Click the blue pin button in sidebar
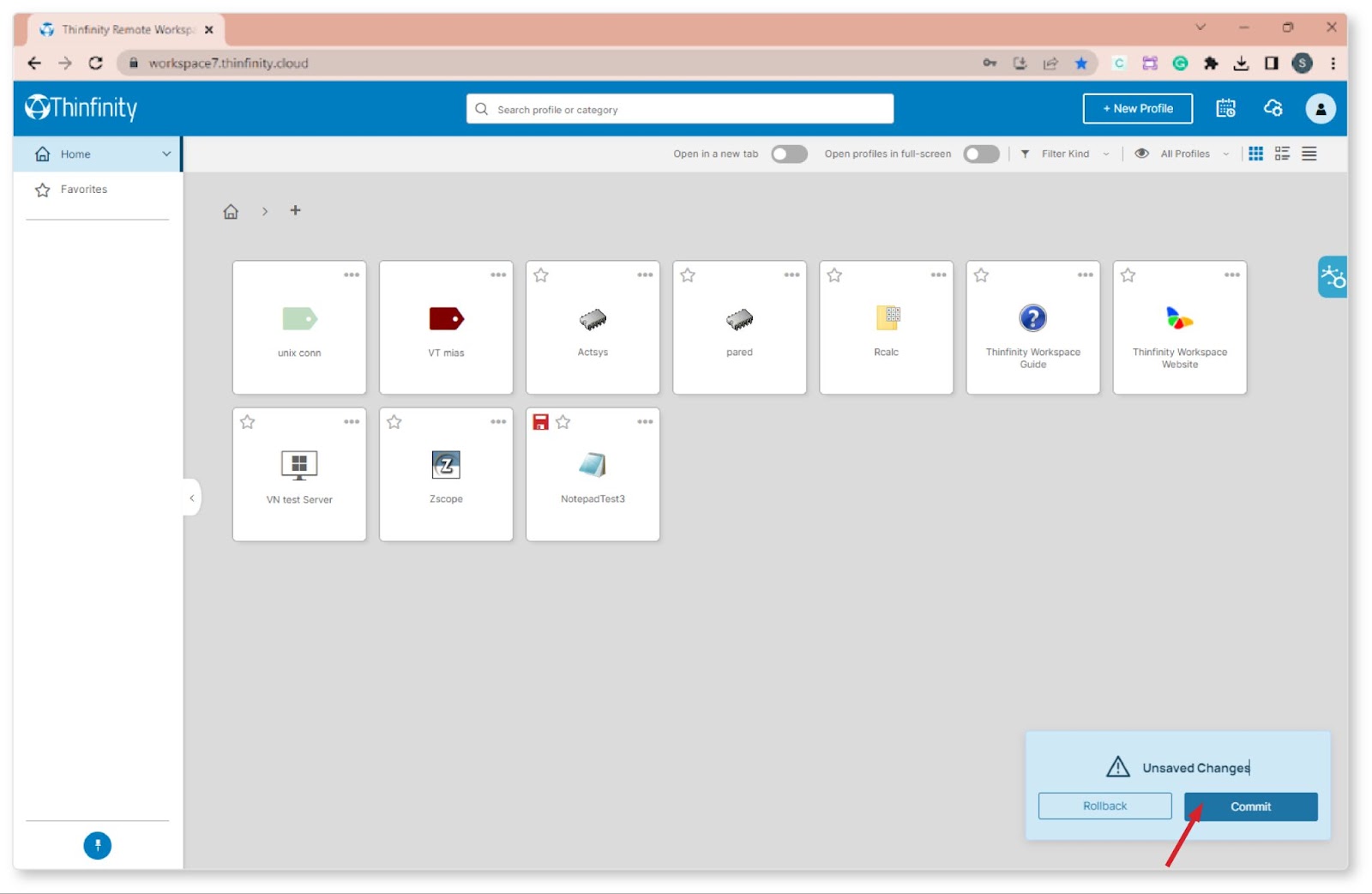Viewport: 1372px width, 894px height. pos(97,846)
